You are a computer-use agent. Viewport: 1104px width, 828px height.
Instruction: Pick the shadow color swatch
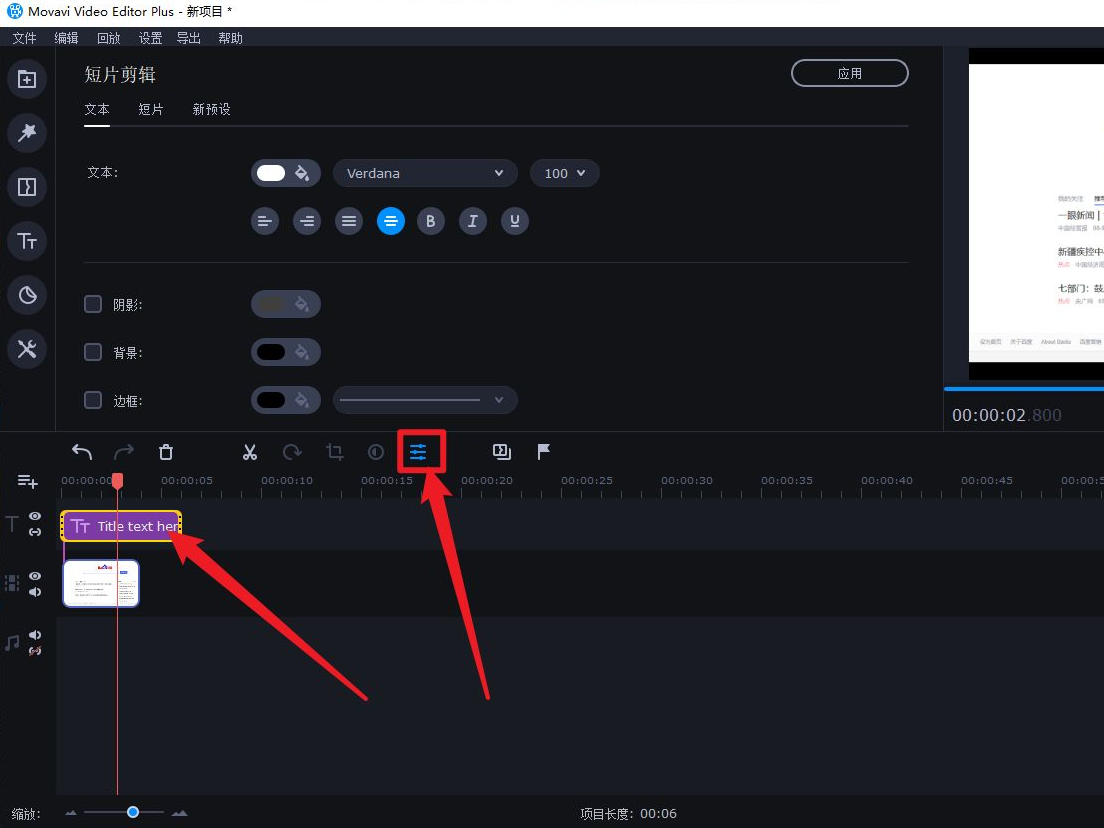tap(271, 304)
